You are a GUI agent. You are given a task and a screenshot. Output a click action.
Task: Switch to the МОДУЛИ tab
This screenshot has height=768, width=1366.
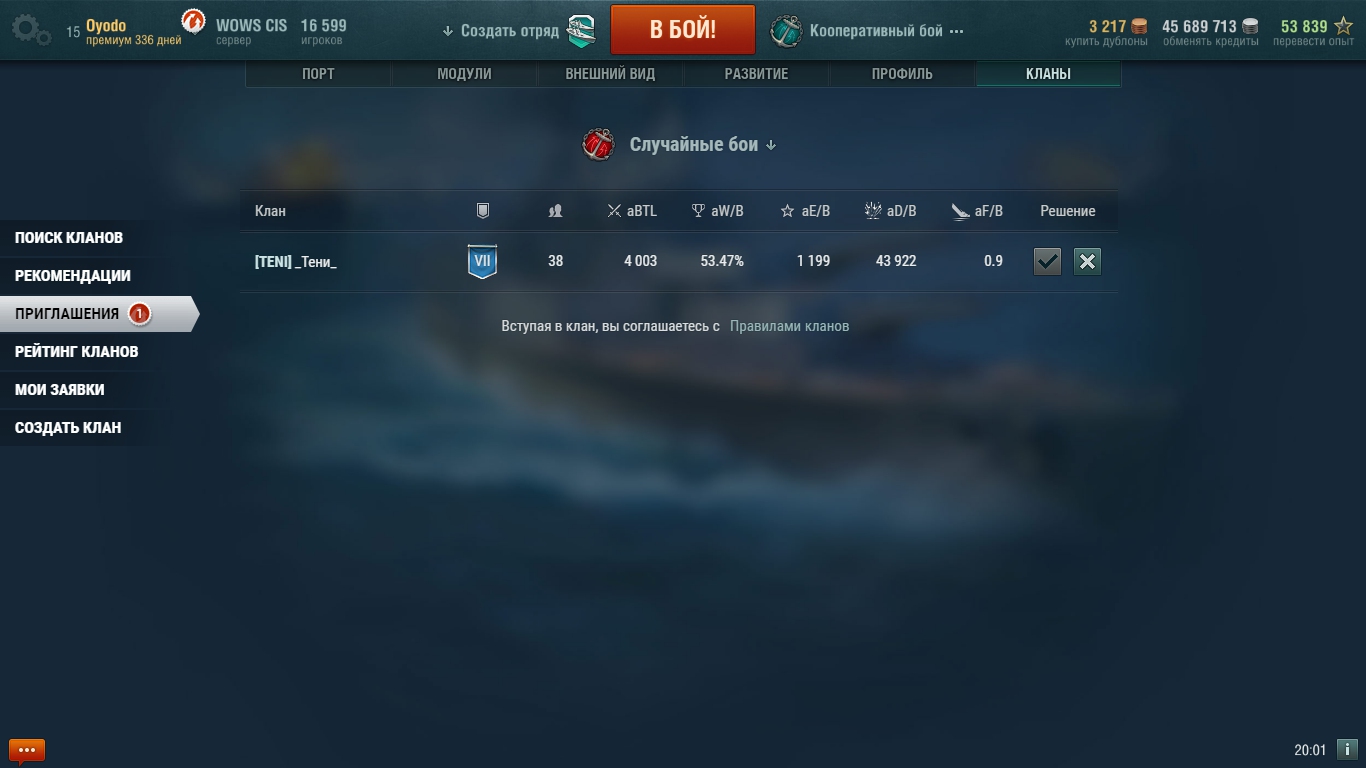pyautogui.click(x=464, y=74)
